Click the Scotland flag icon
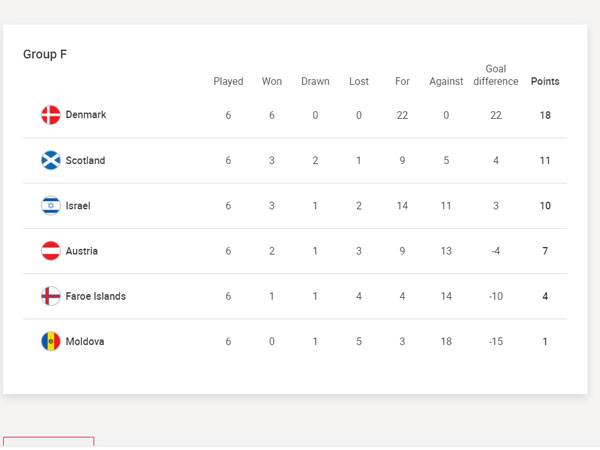Screen dimensions: 600x450 coord(51,160)
